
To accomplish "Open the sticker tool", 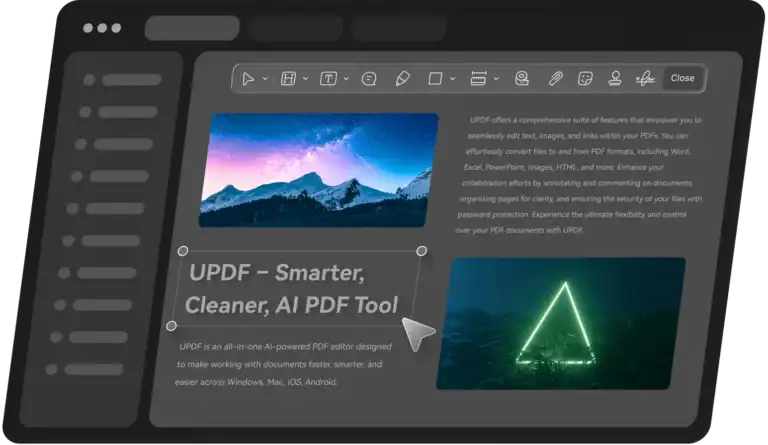I will click(584, 78).
